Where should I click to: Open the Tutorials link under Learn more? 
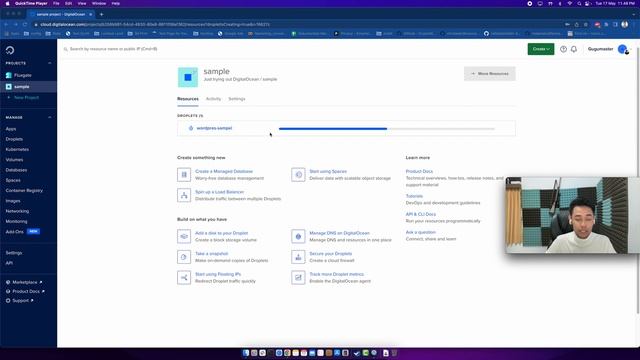coord(414,196)
